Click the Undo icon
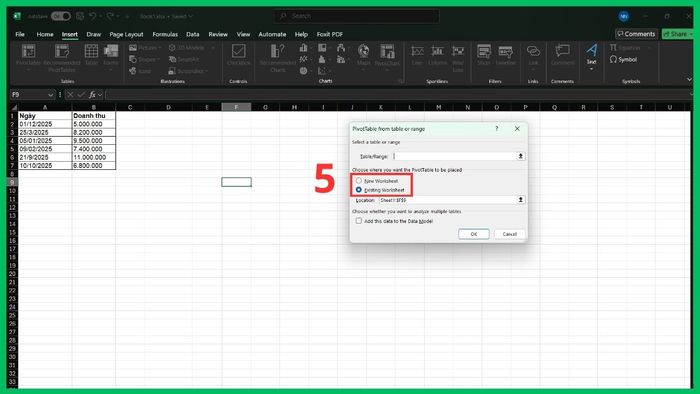The image size is (700, 394). 92,16
